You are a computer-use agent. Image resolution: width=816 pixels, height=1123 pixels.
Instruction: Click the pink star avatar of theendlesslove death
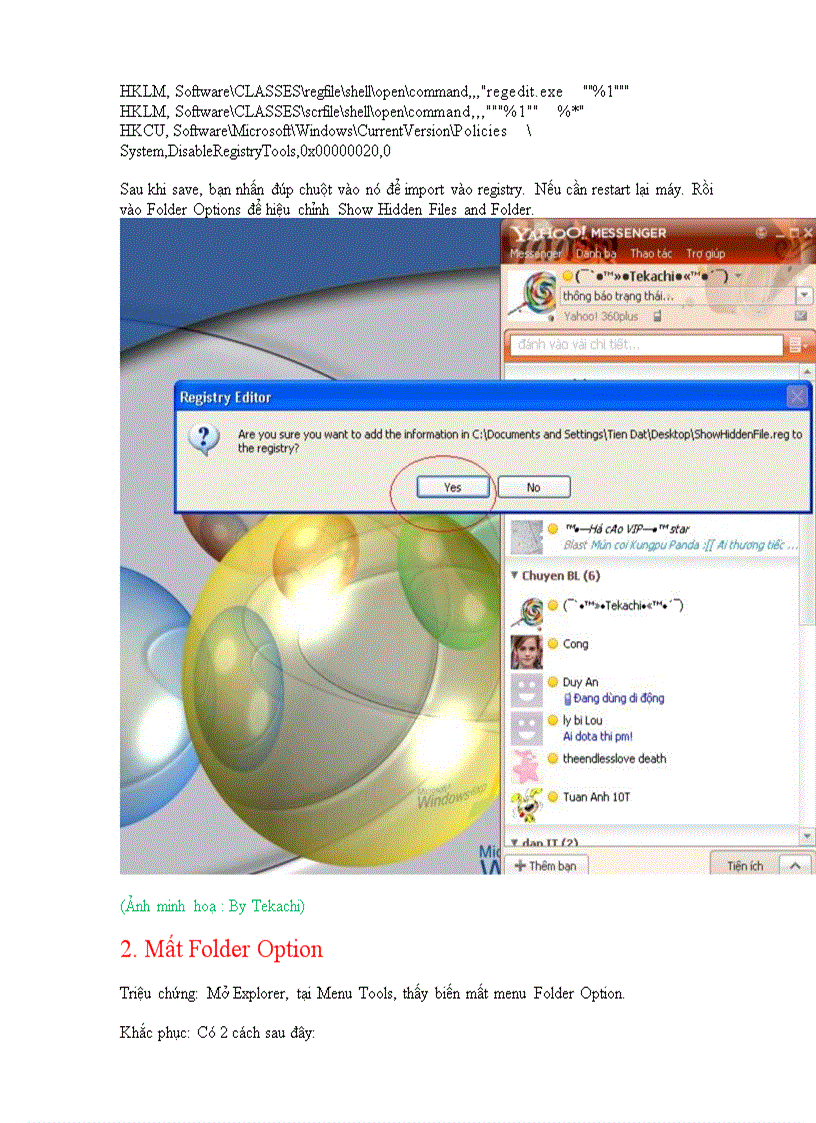click(x=527, y=765)
